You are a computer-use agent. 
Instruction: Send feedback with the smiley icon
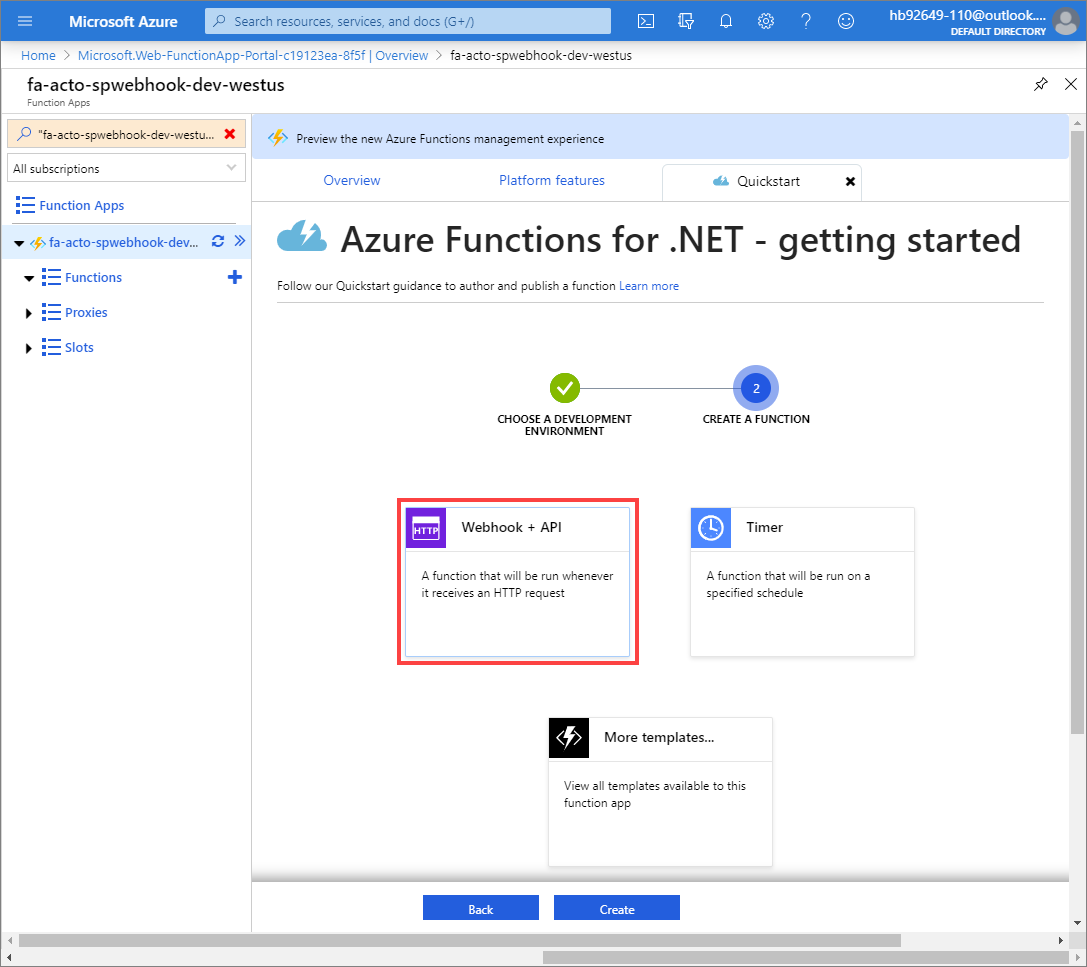click(x=846, y=21)
